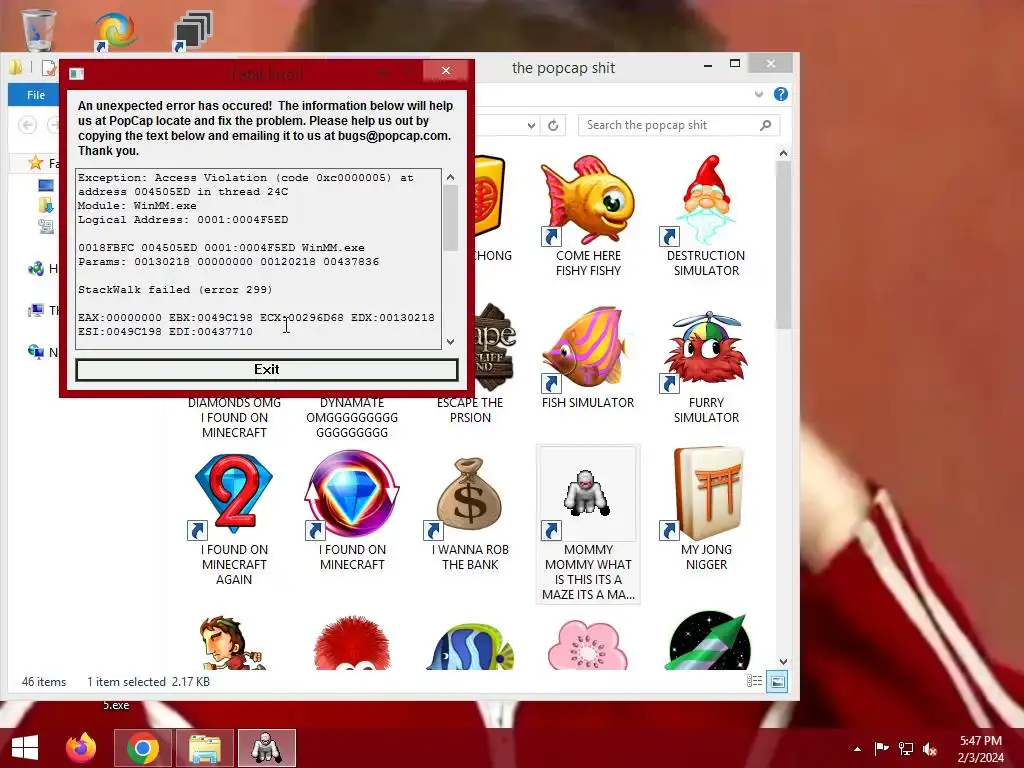Expand the address bar history dropdown
The width and height of the screenshot is (1024, 768).
click(532, 125)
